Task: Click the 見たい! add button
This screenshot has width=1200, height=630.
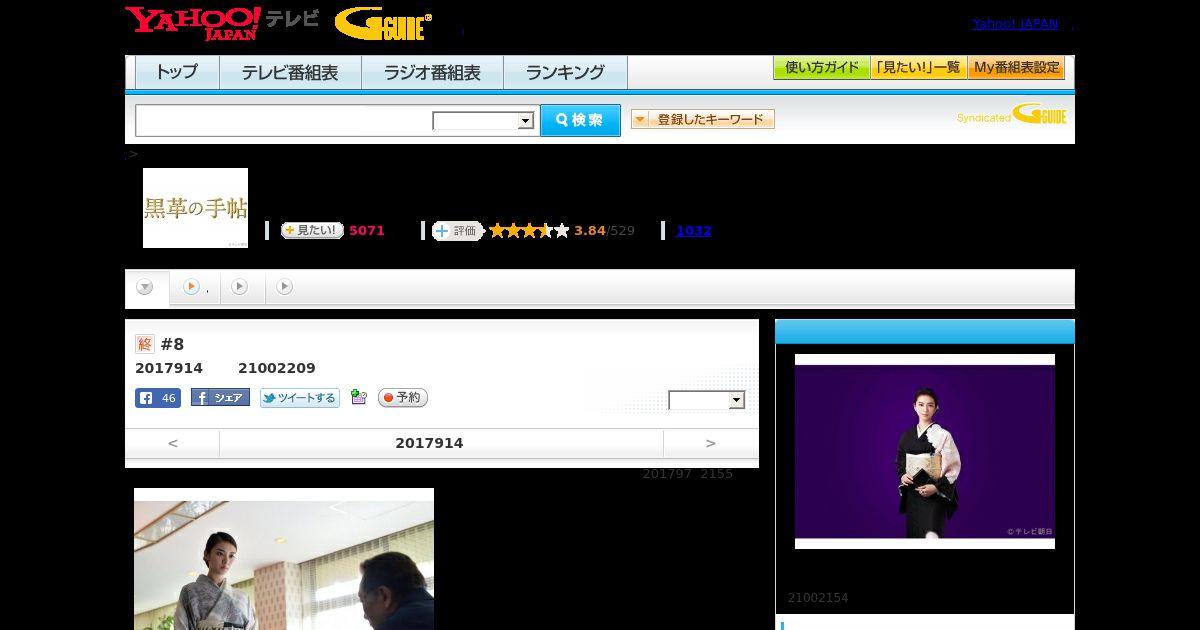Action: point(312,230)
